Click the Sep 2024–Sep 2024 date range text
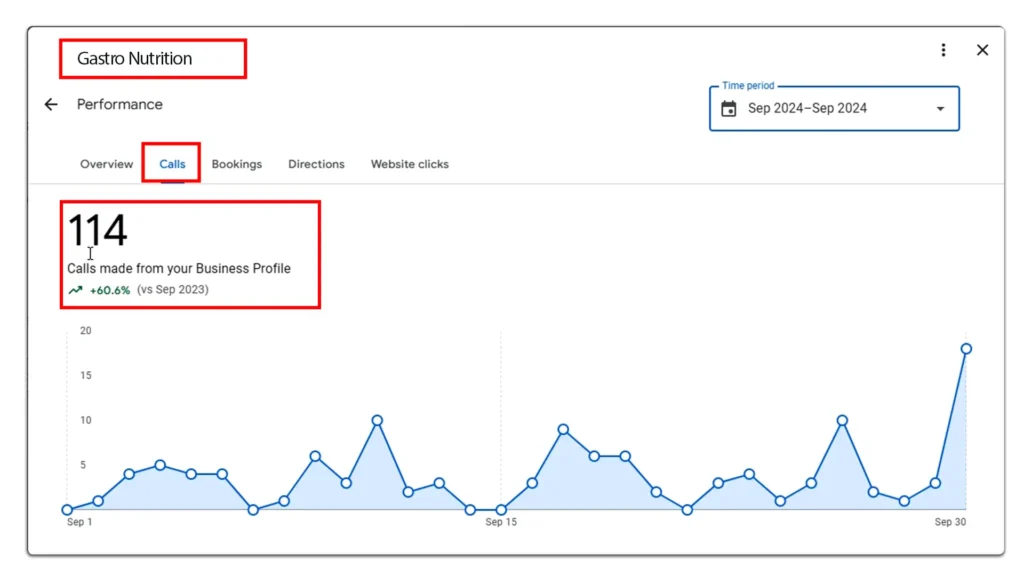 point(808,109)
